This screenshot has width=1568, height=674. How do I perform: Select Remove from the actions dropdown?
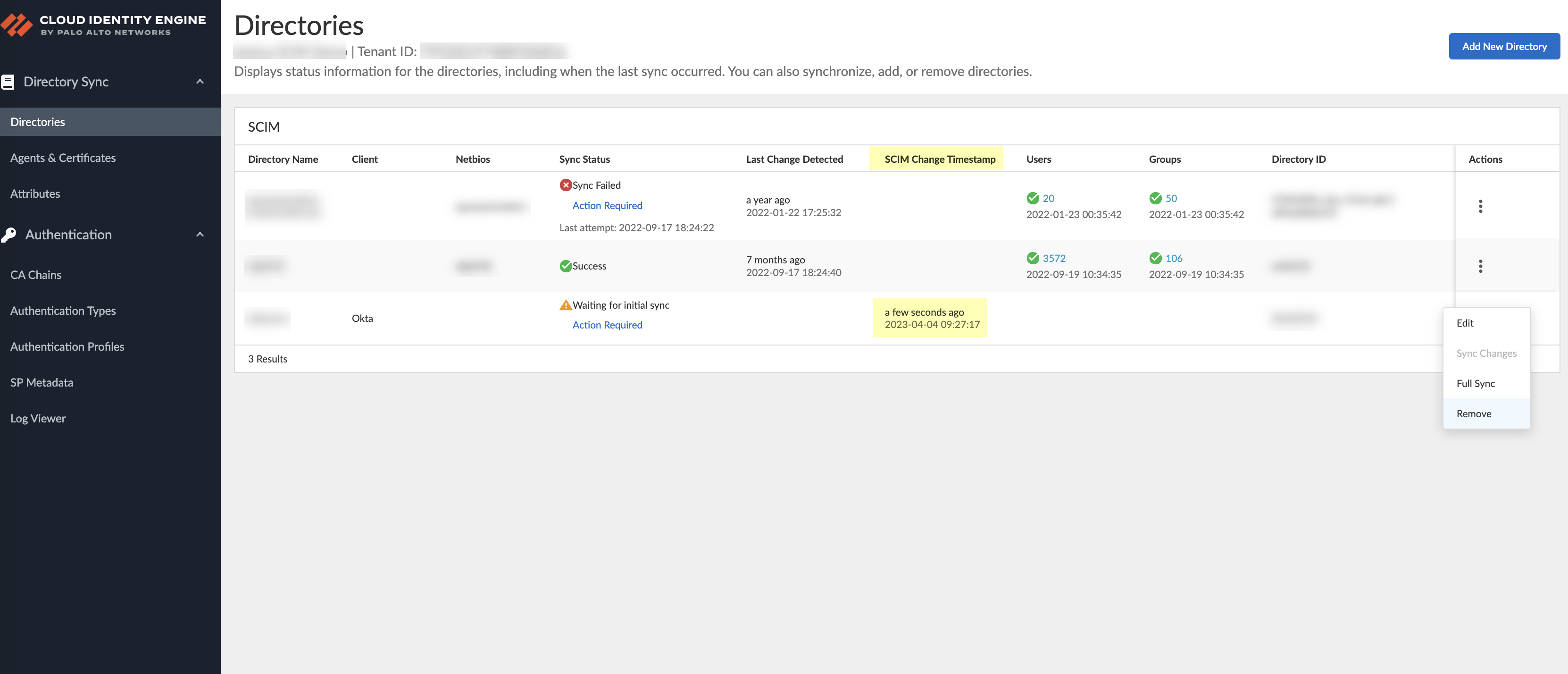(1473, 413)
